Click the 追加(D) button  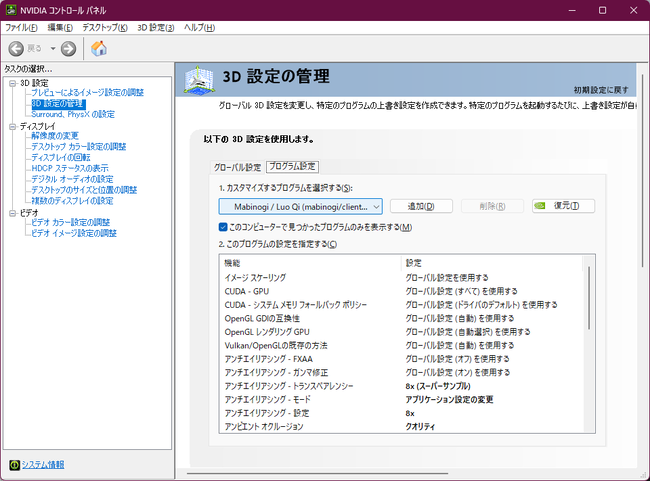click(x=421, y=206)
